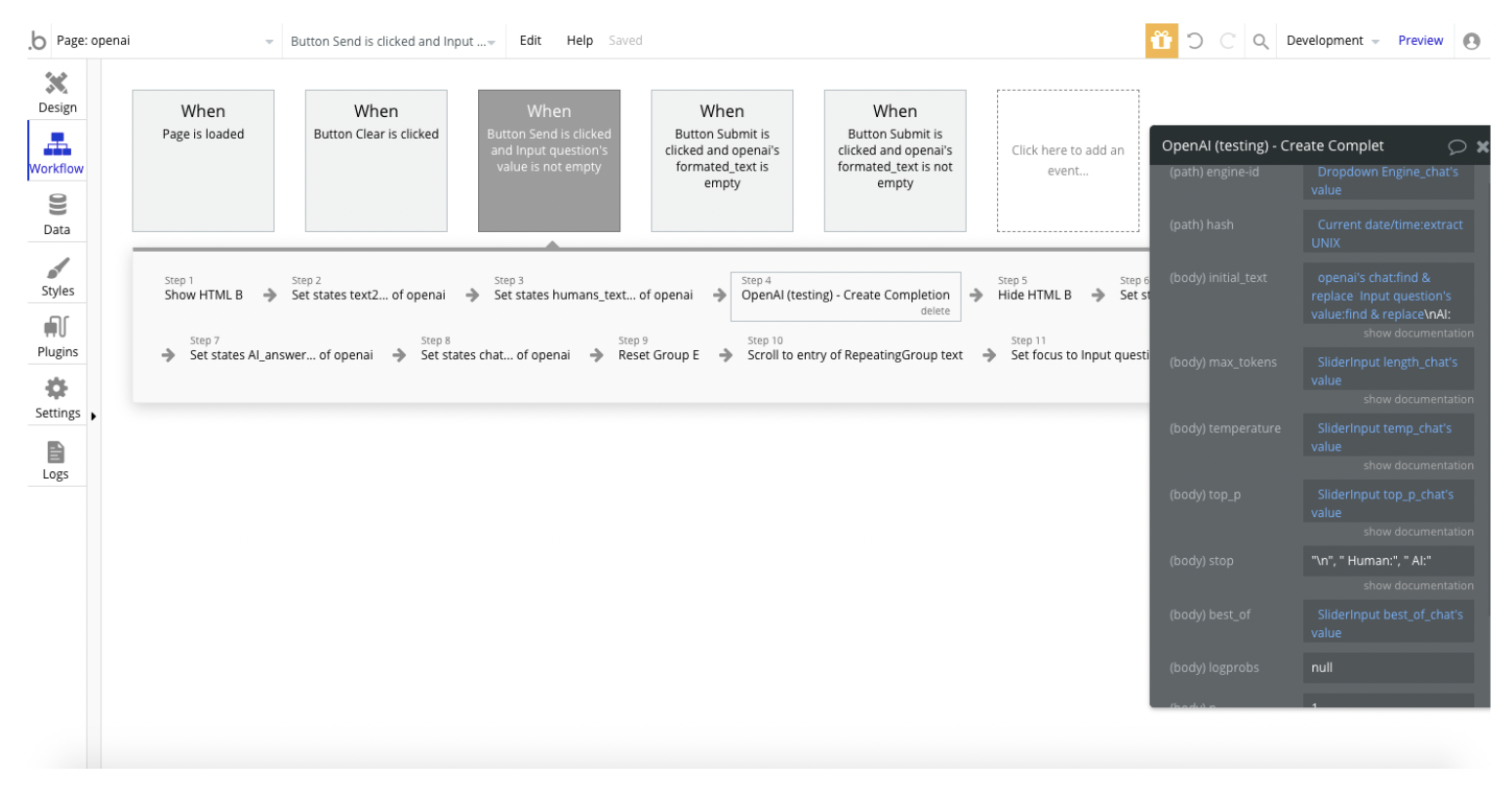
Task: Open the Development version dropdown
Action: point(1333,41)
